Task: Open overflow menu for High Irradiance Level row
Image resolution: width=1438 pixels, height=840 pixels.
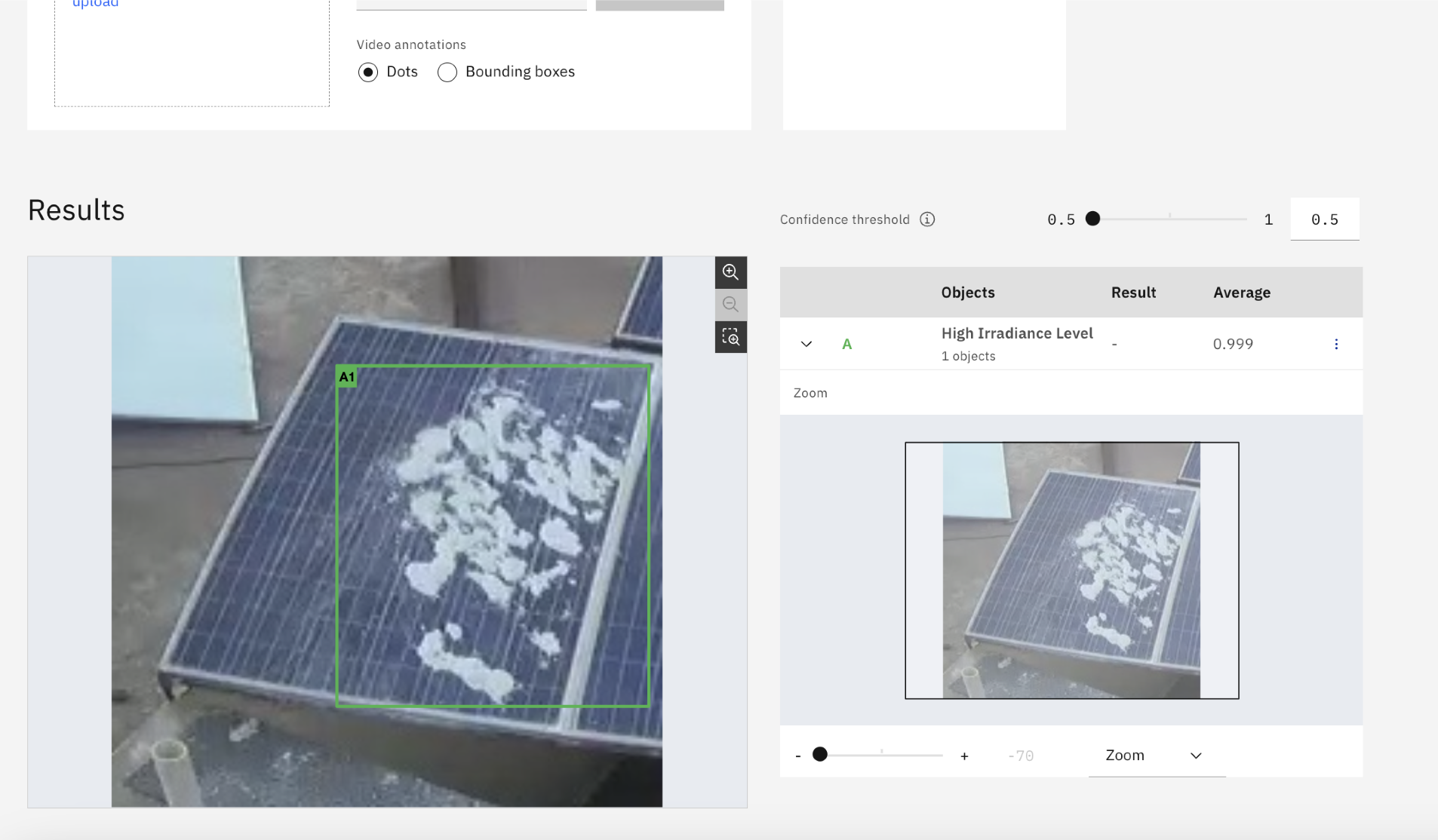Action: pyautogui.click(x=1336, y=344)
